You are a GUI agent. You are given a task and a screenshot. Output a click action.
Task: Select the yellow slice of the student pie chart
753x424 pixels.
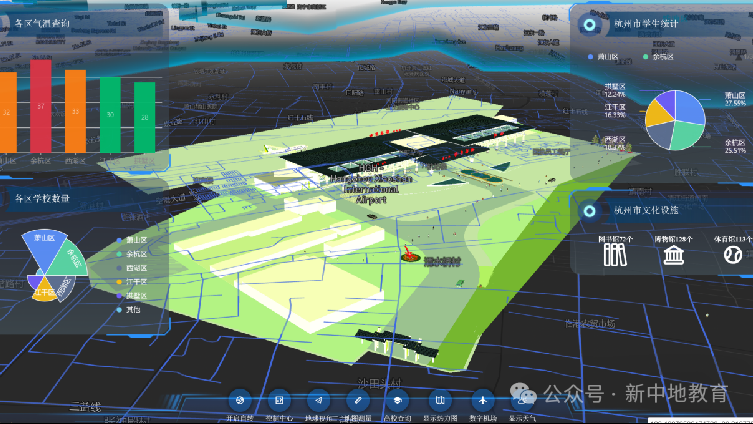[x=656, y=114]
